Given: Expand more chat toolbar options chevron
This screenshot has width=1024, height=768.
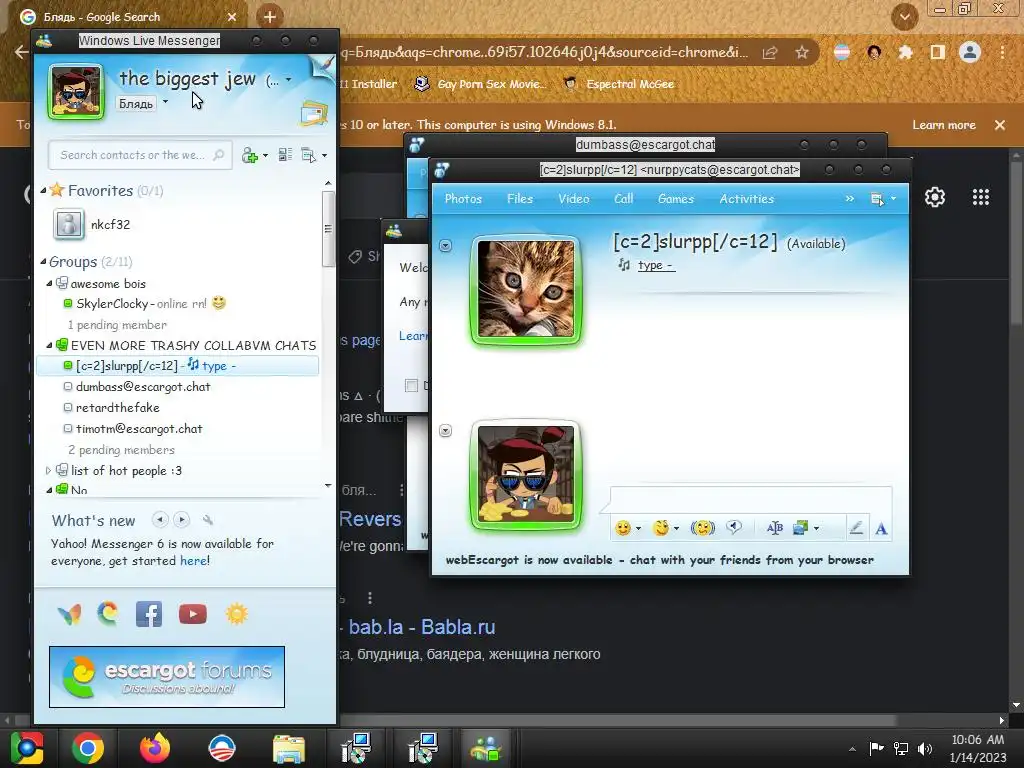Looking at the screenshot, I should (x=850, y=199).
